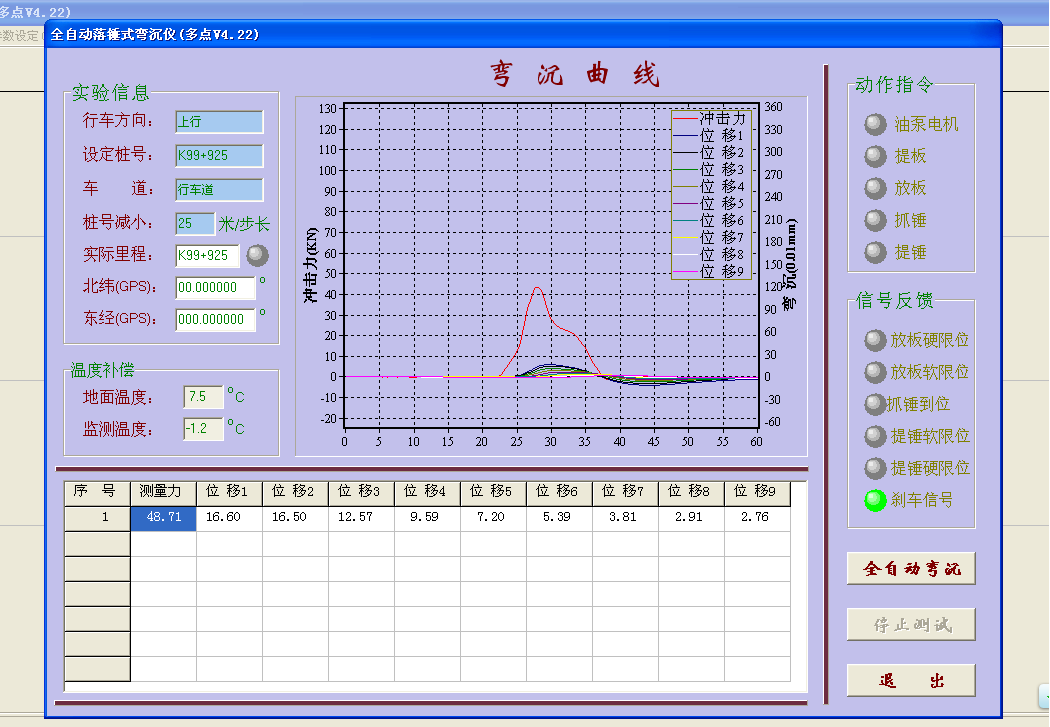Screen dimensions: 1050x727
Task: Click the 提锤软限位 signal lamp
Action: pyautogui.click(x=875, y=436)
